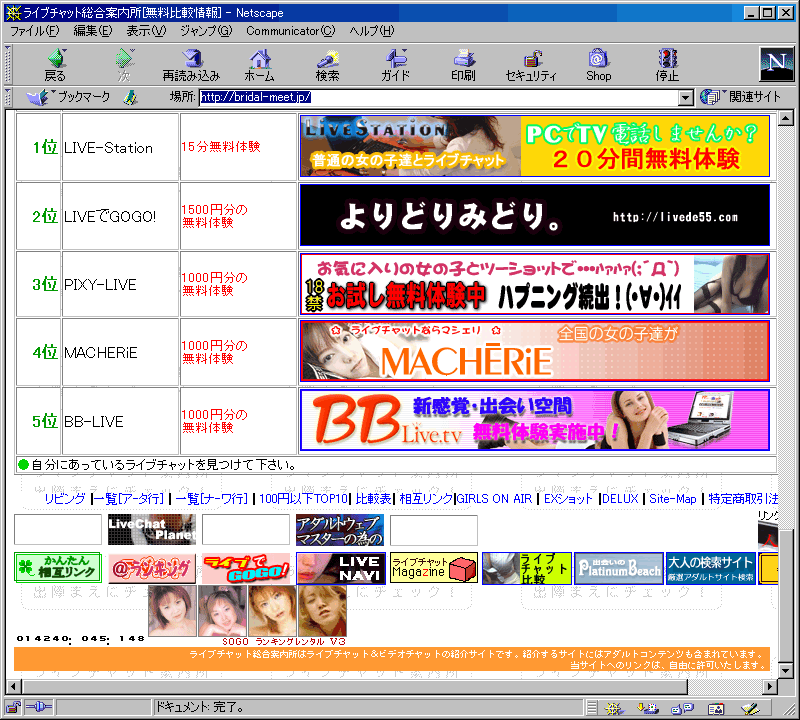Click the 一覧[ナ-ワ行] link
Image resolution: width=800 pixels, height=720 pixels.
click(x=212, y=499)
